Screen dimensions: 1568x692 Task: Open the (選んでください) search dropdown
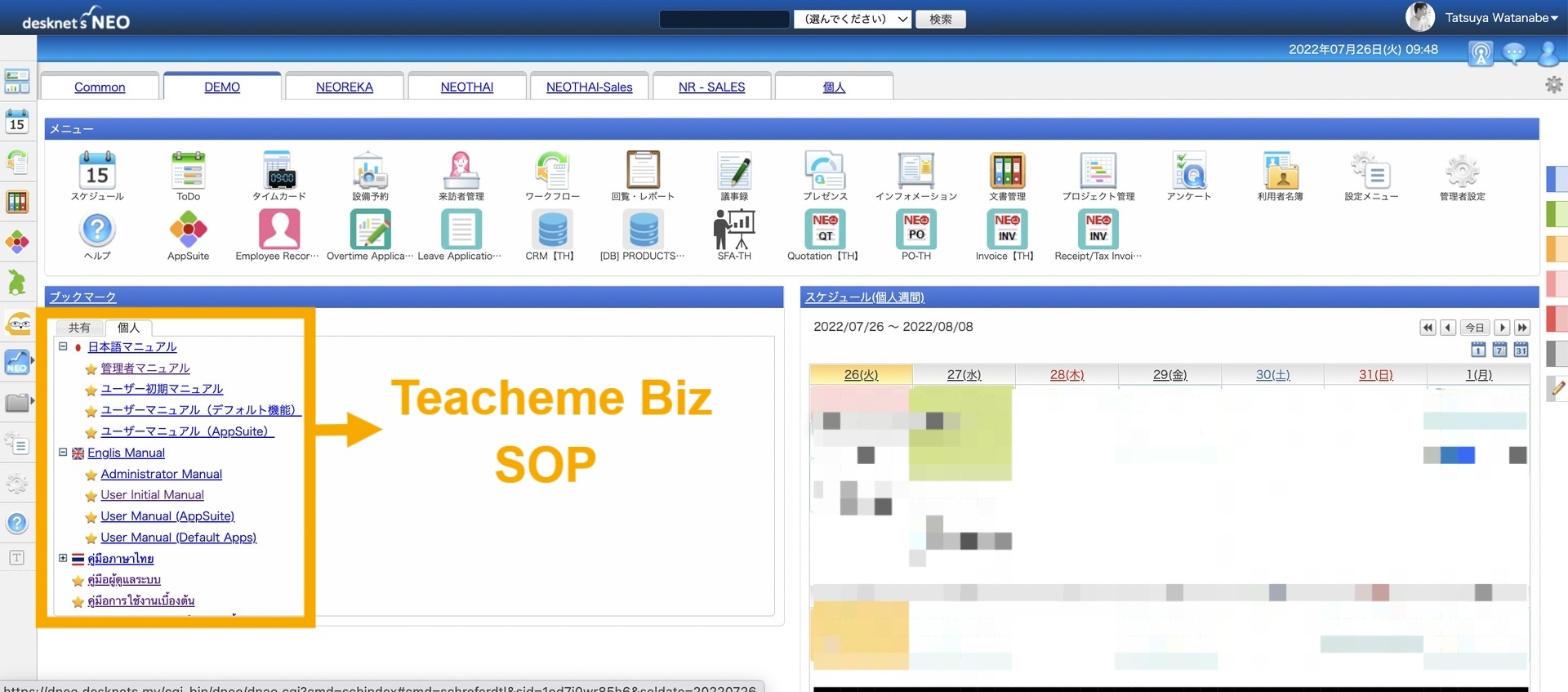852,19
